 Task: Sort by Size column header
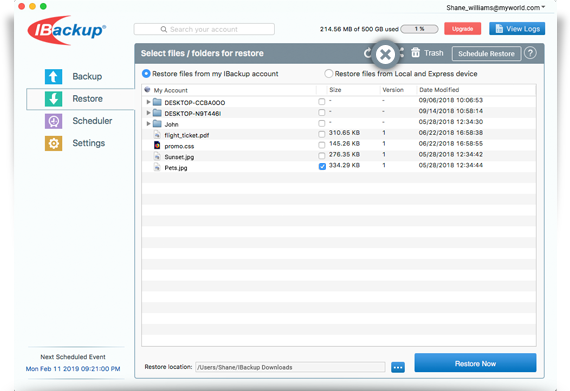tap(335, 90)
